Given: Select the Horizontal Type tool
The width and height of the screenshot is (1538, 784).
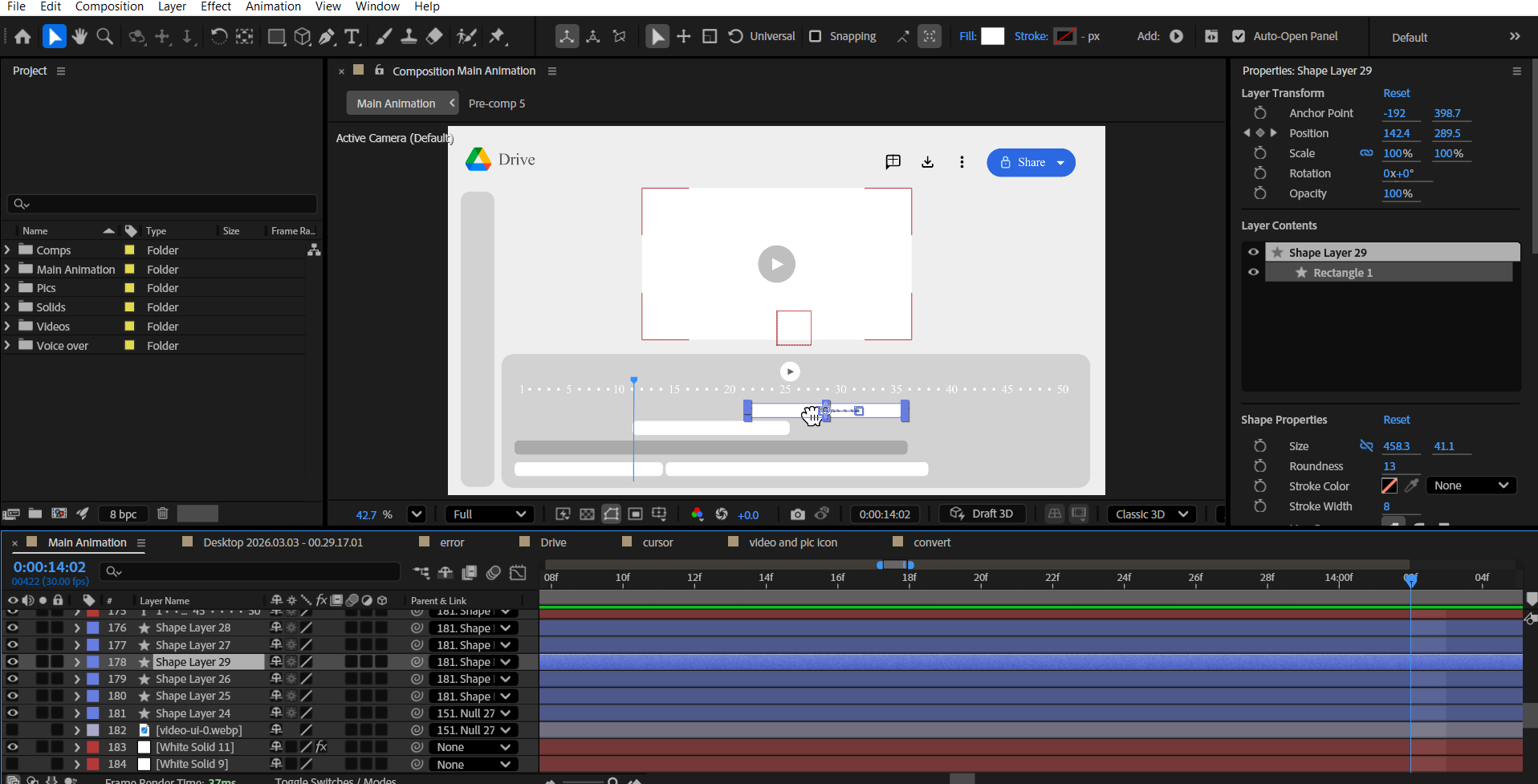Looking at the screenshot, I should click(352, 36).
